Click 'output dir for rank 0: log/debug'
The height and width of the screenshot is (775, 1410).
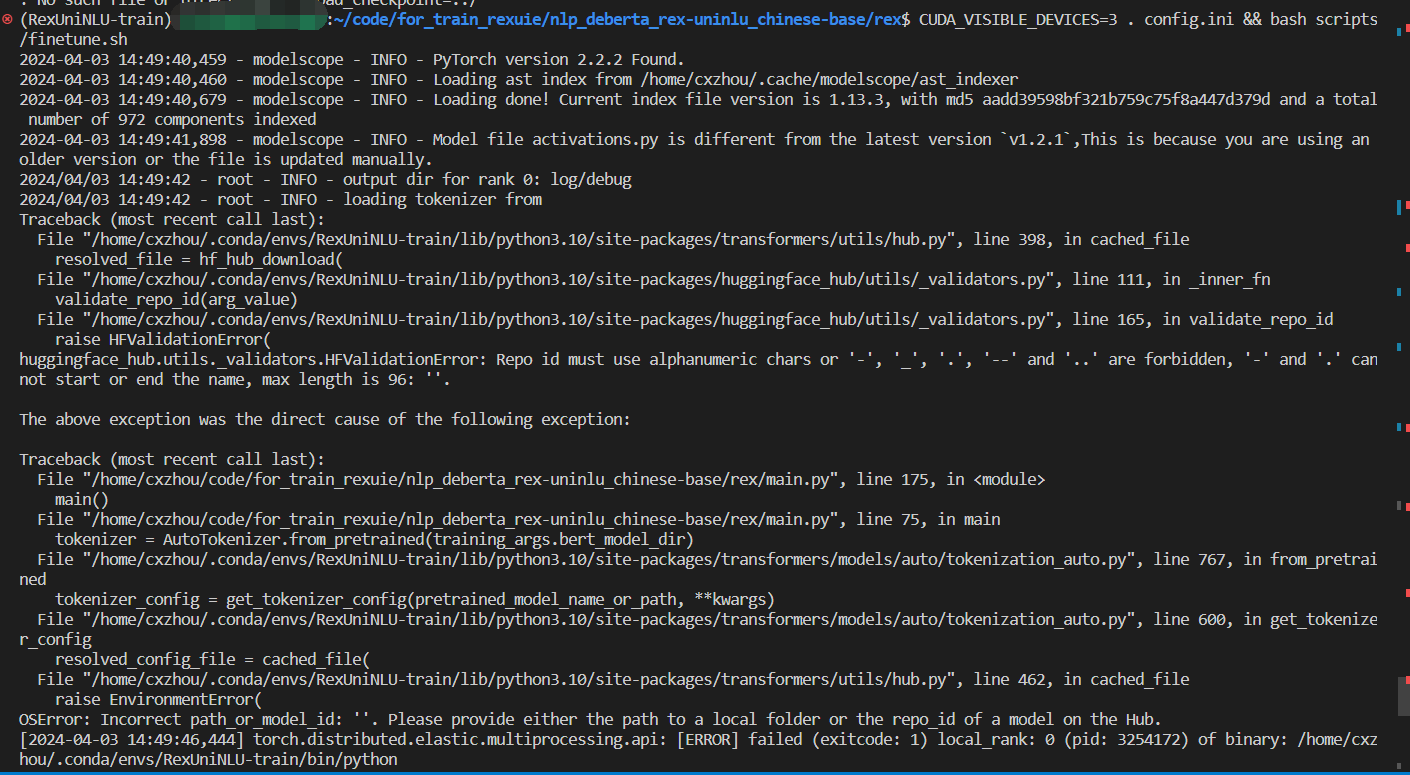[487, 180]
